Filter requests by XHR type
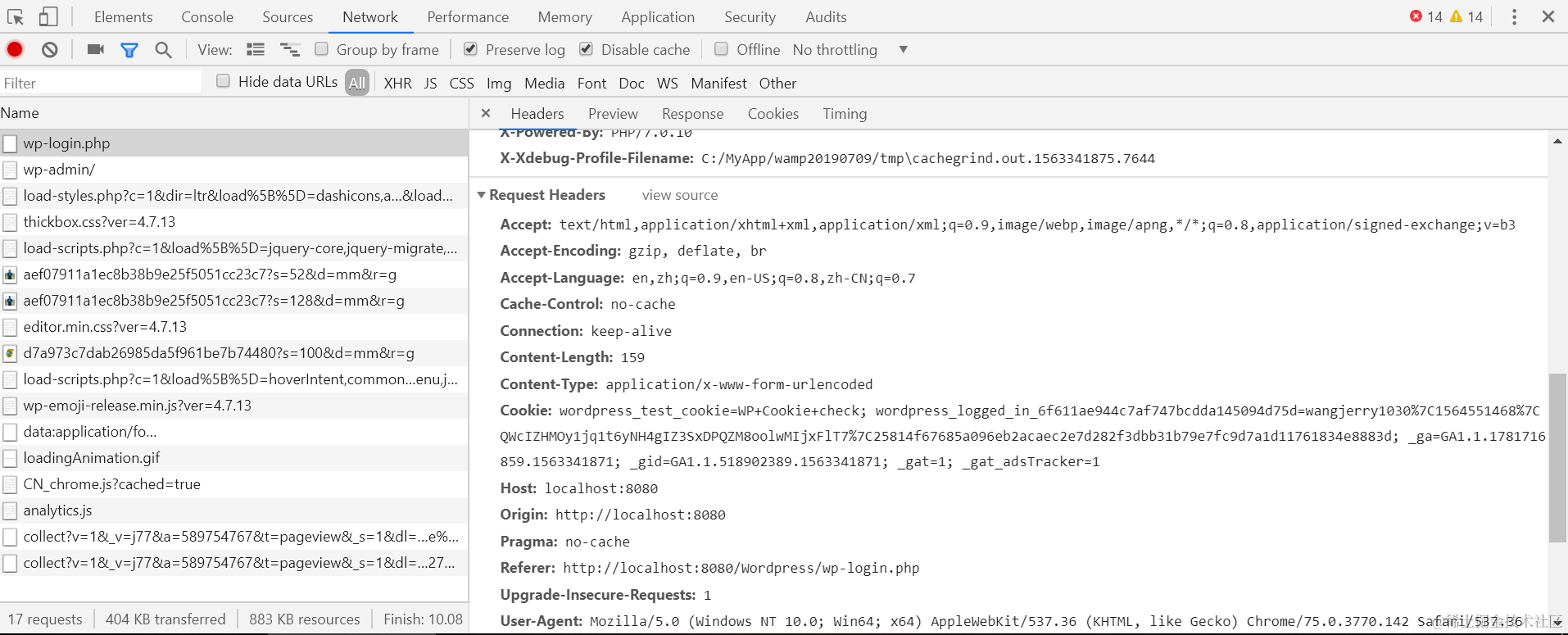 [397, 84]
